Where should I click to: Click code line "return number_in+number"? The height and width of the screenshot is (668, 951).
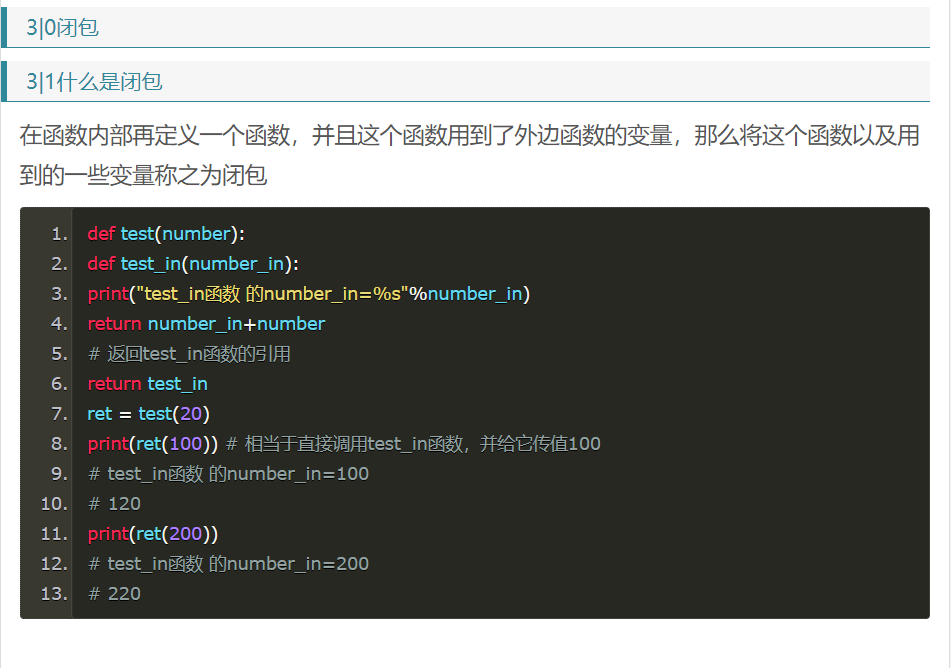tap(206, 323)
